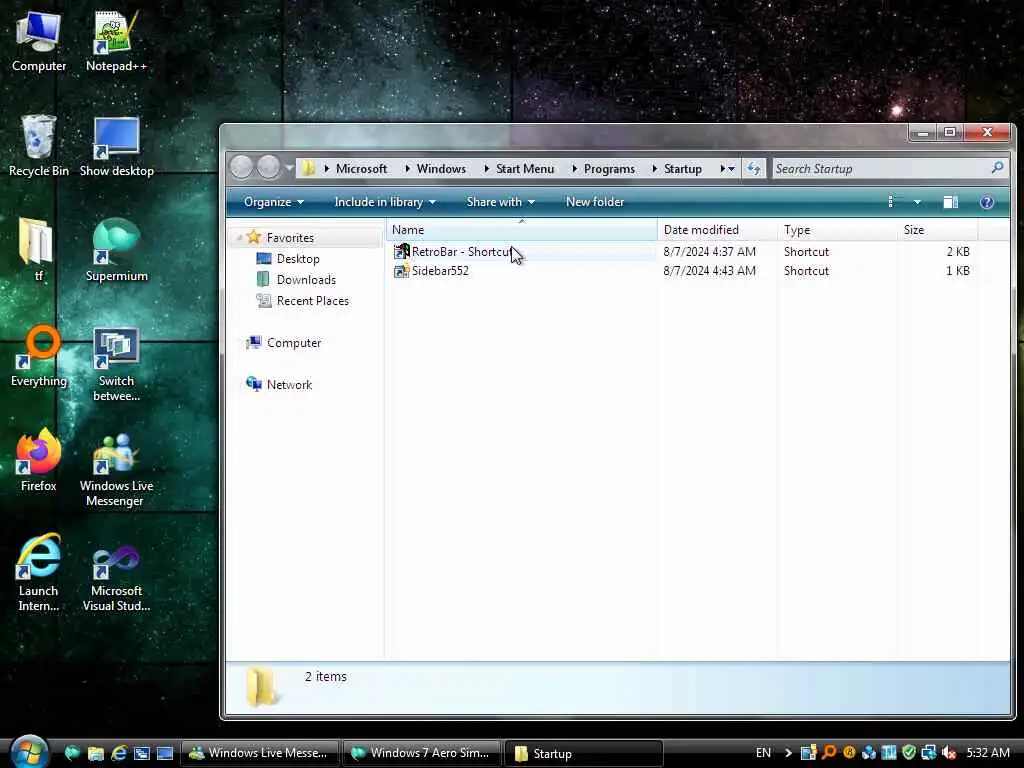
Task: Launch Notepad++ from the desktop
Action: click(x=116, y=40)
